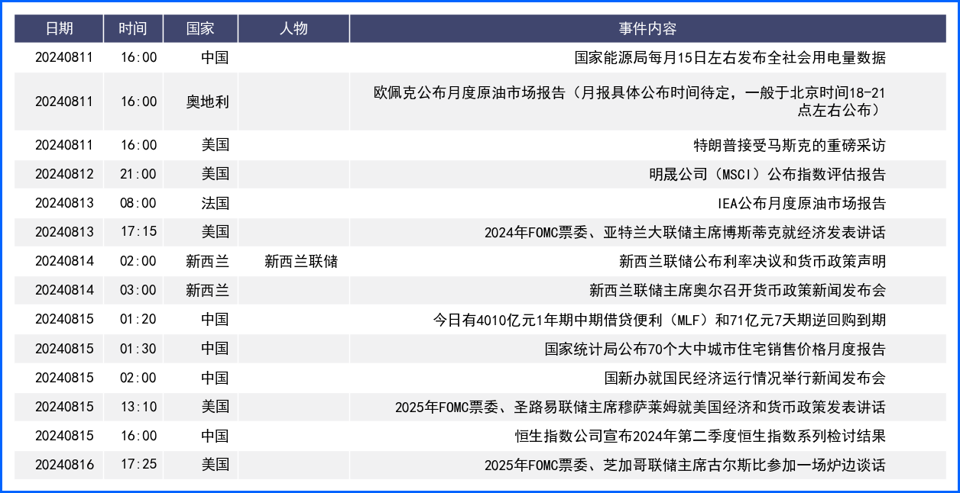Click date 20240811 in the 特朗普 row

[64, 146]
